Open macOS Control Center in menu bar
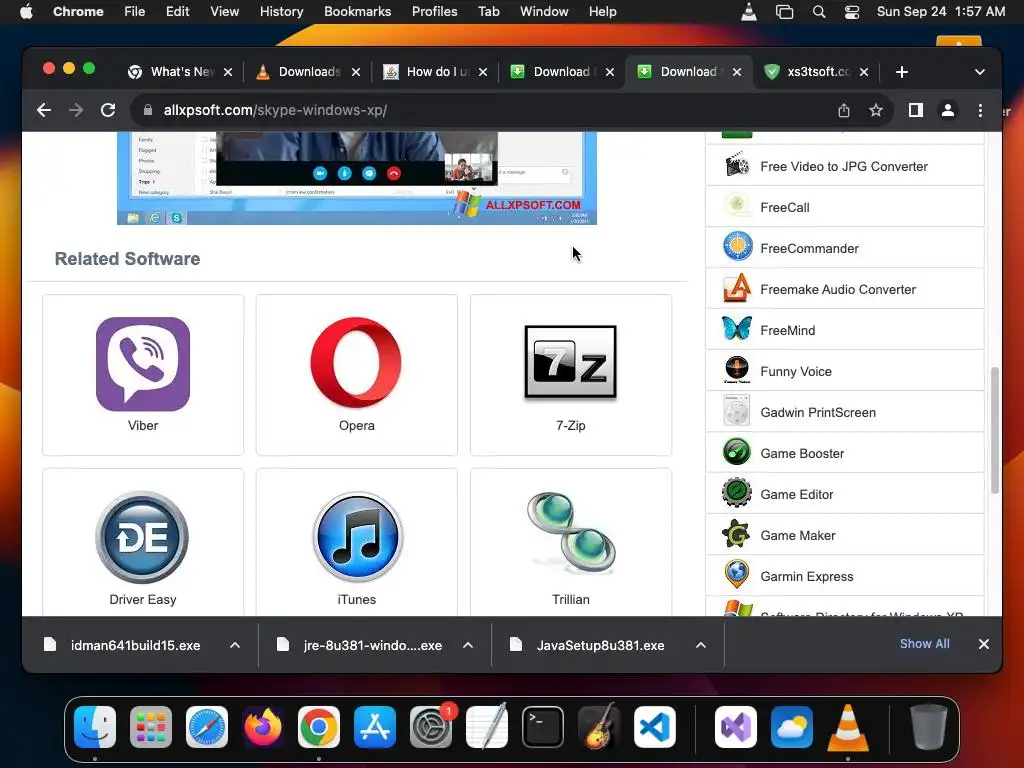The width and height of the screenshot is (1024, 768). (x=852, y=12)
